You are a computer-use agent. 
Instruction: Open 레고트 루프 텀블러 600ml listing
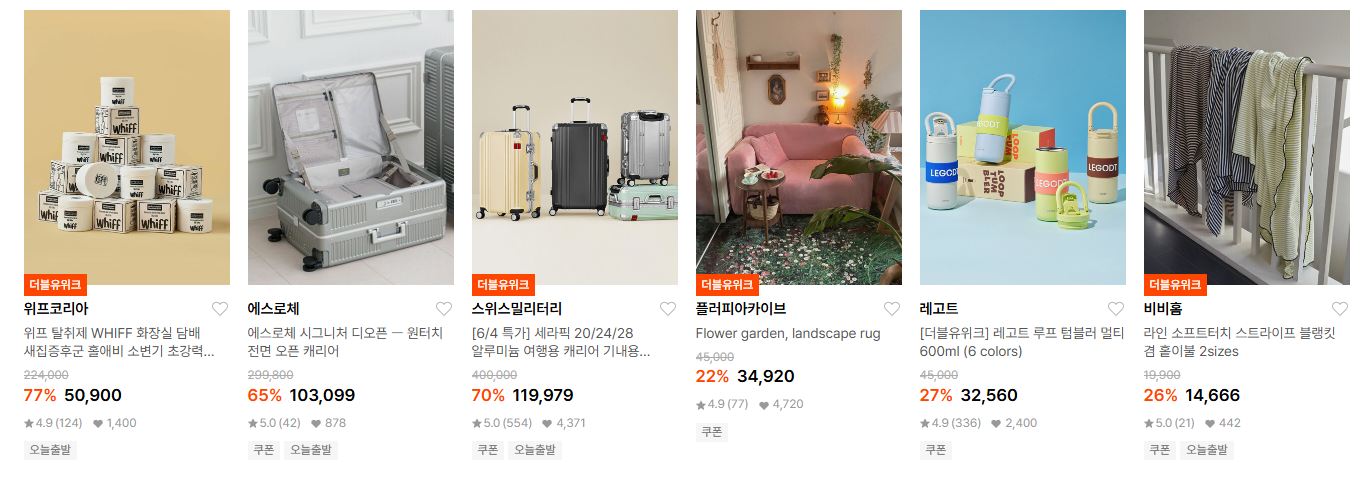[x=1022, y=342]
